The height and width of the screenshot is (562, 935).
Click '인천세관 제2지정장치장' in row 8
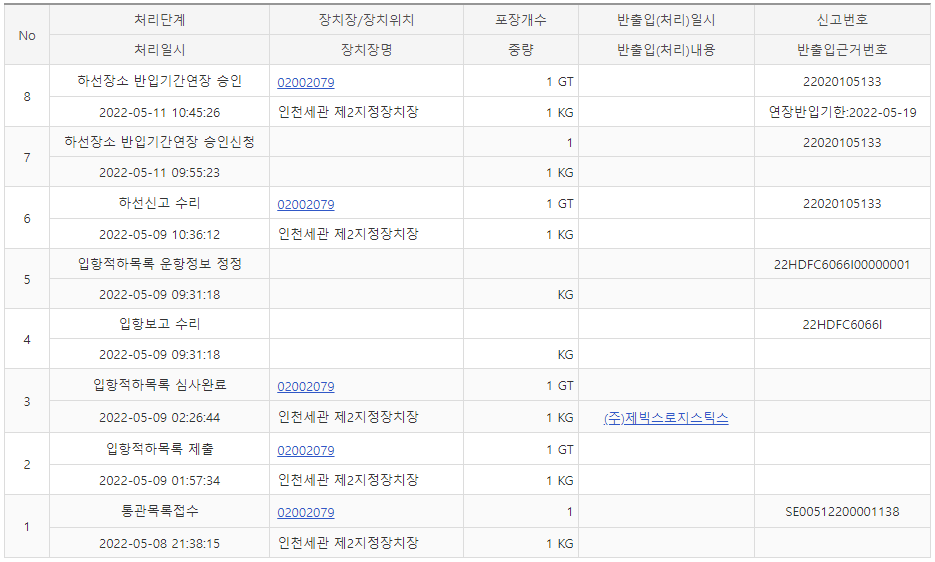[x=348, y=112]
